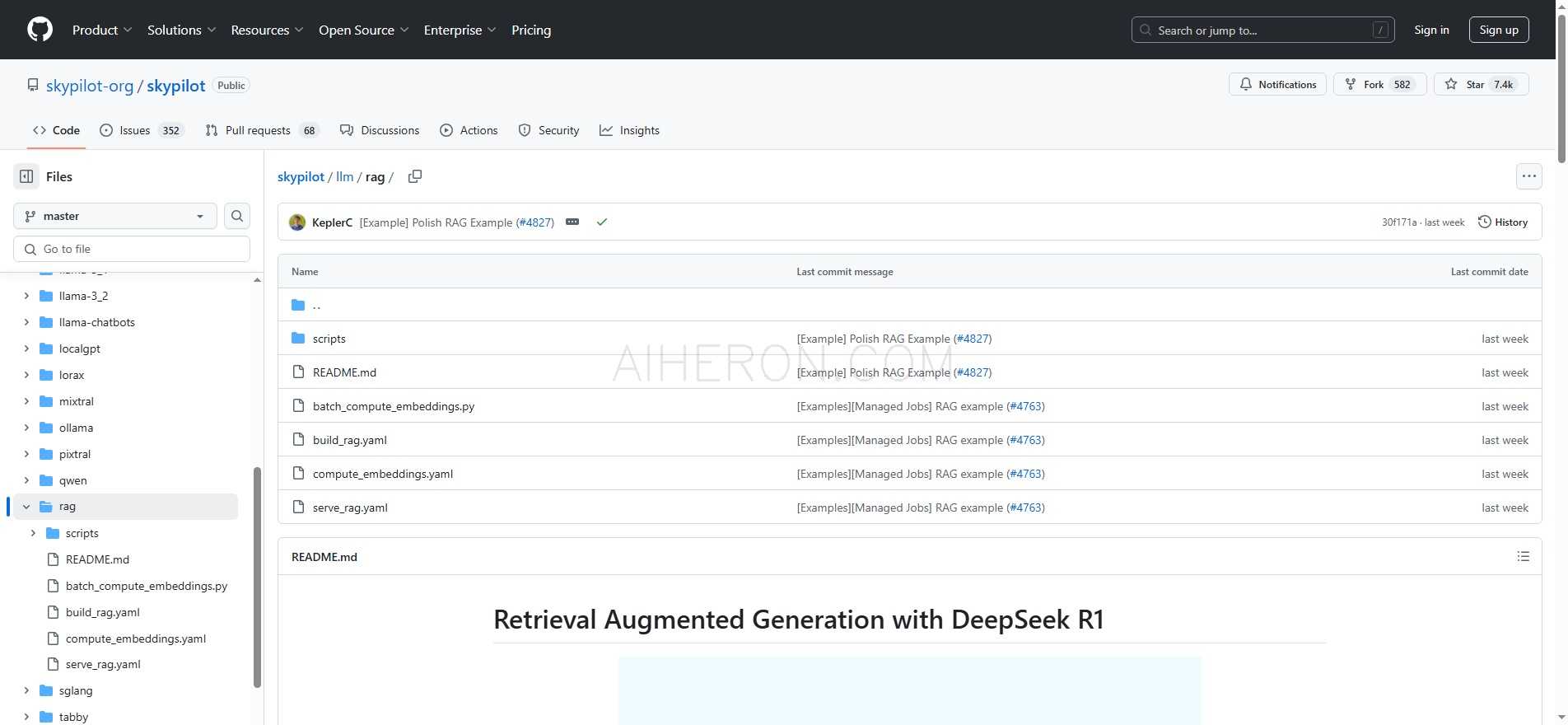This screenshot has height=725, width=1568.
Task: Select batch_compute_embeddings.py in the file tree
Action: pos(147,586)
